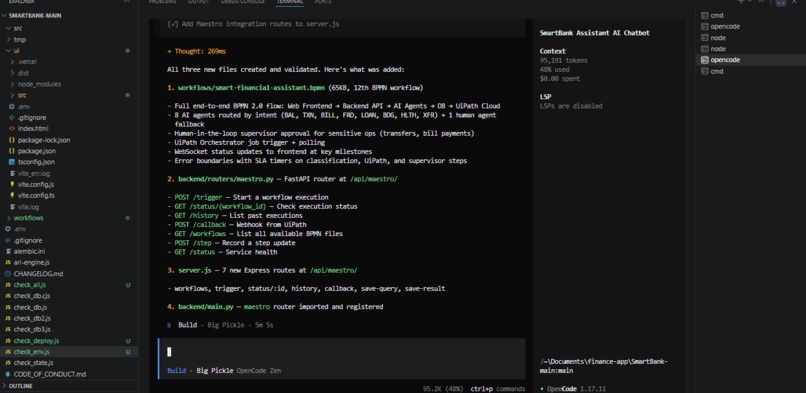Click 'LSPs are disabled' text

click(571, 106)
